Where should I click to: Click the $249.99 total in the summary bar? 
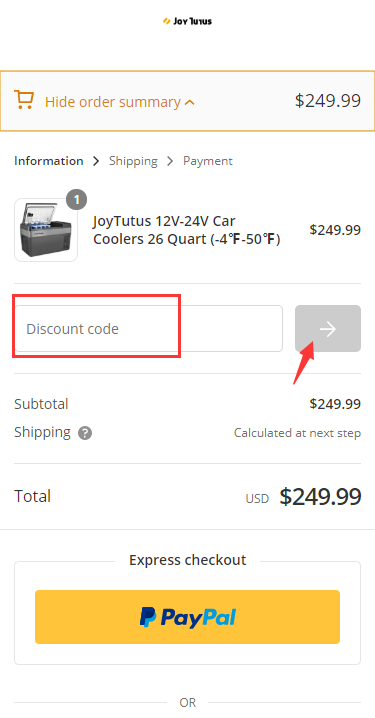coord(328,101)
